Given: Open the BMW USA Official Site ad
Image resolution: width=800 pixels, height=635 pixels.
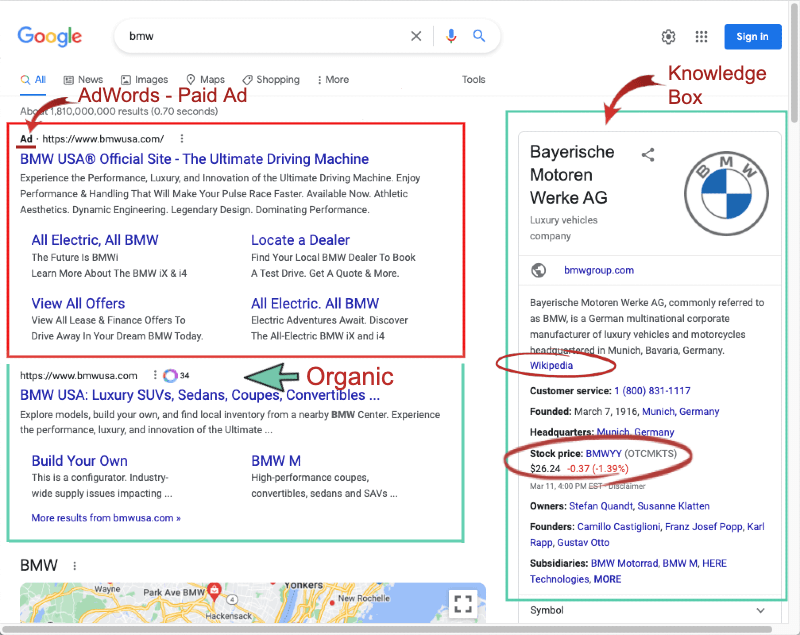Looking at the screenshot, I should [194, 159].
